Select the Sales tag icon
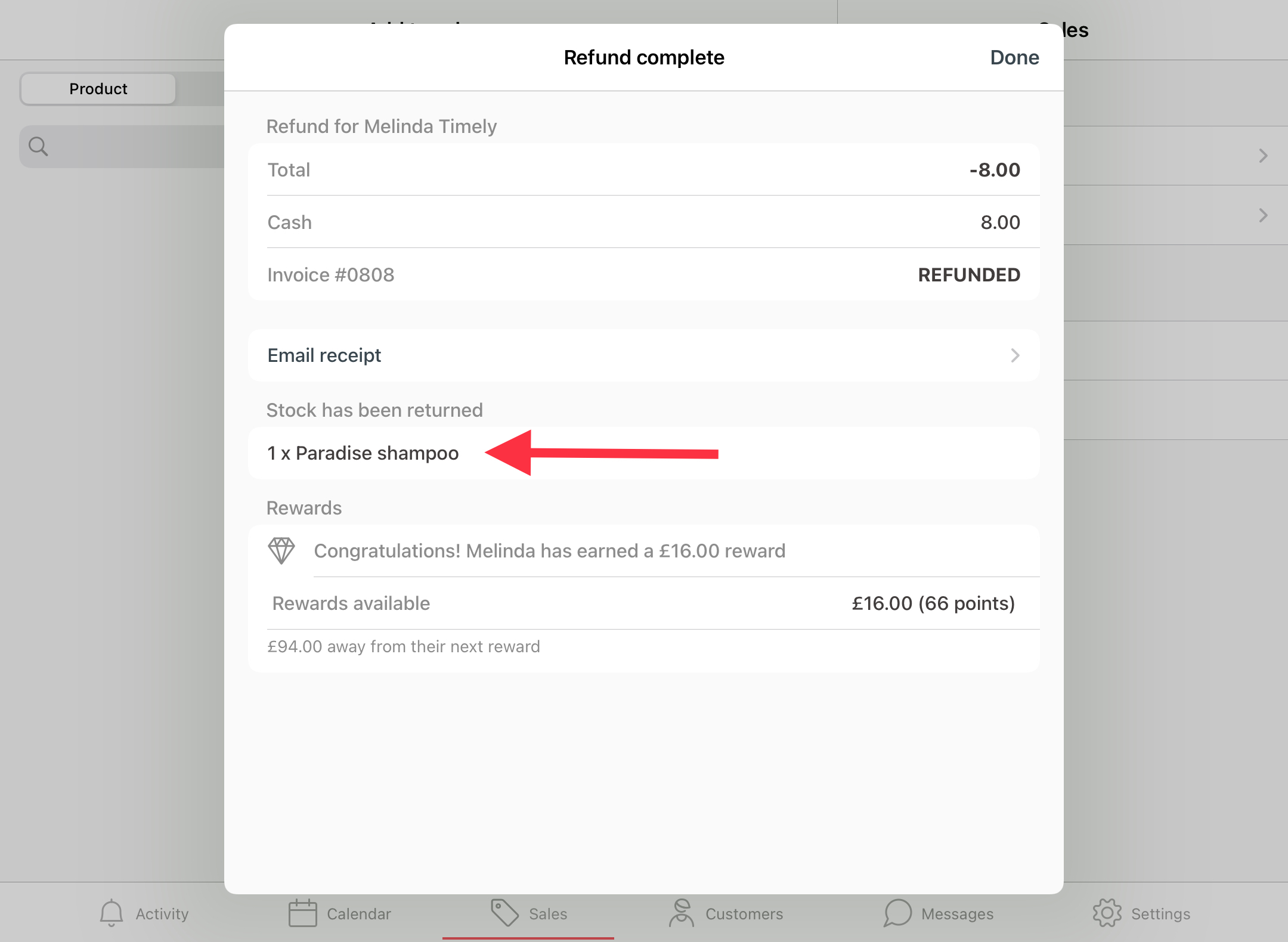This screenshot has width=1288, height=942. [504, 913]
